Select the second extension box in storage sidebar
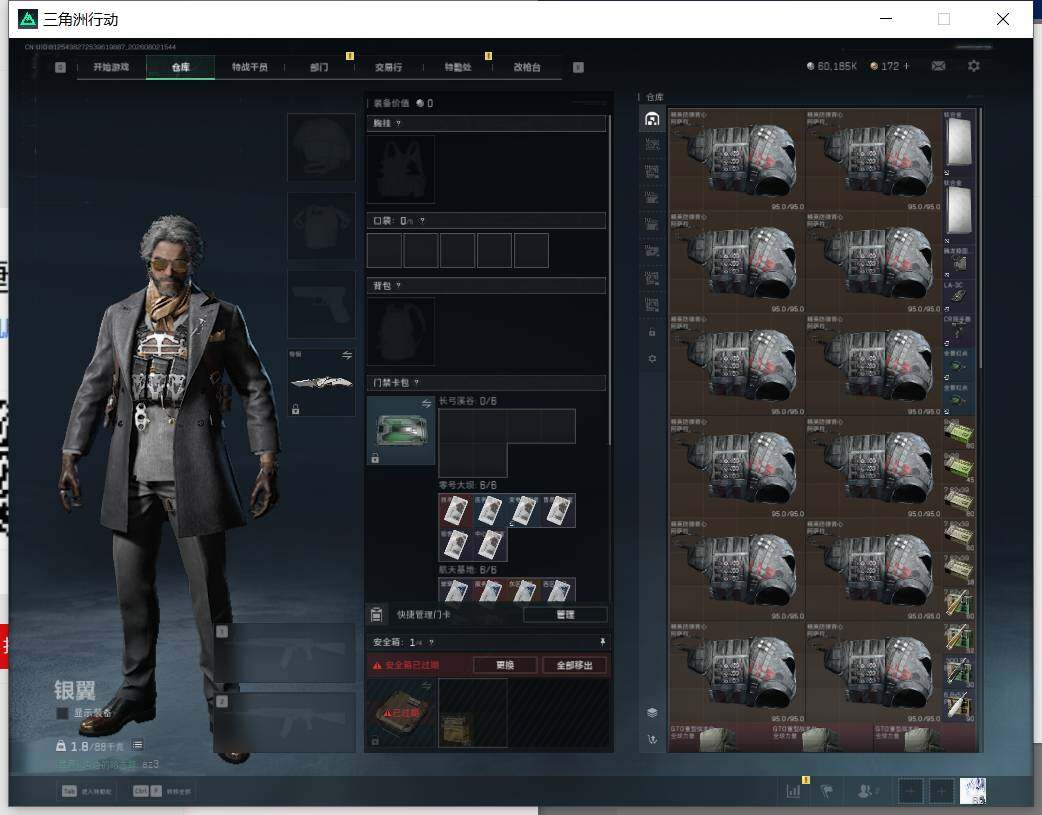1042x815 pixels. click(x=652, y=172)
